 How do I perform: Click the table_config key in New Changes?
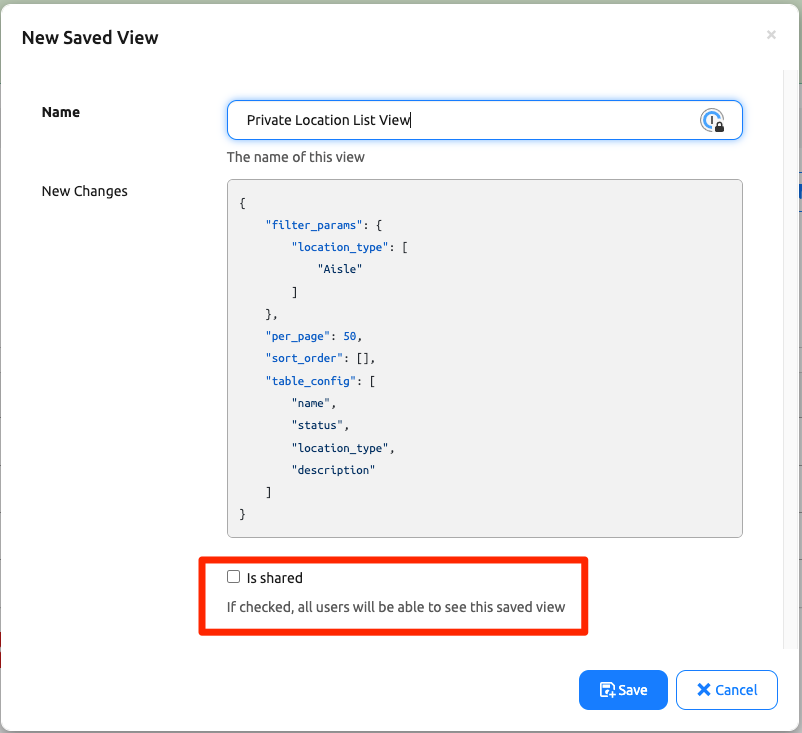point(311,380)
